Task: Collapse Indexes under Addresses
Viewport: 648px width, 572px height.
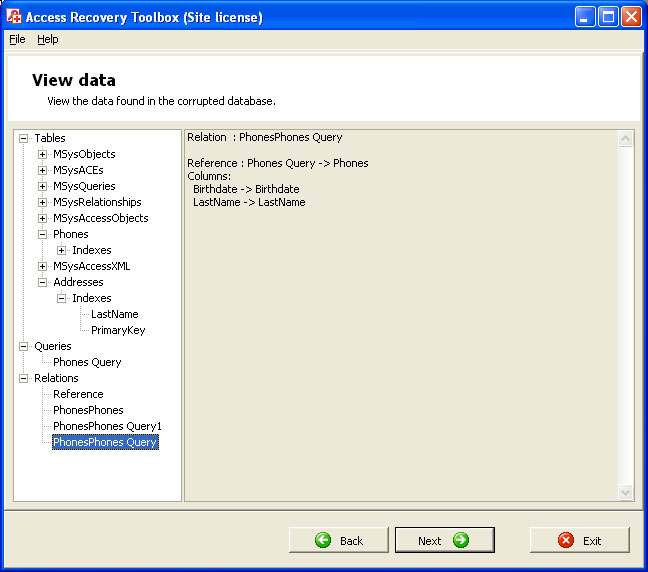Action: click(x=61, y=298)
